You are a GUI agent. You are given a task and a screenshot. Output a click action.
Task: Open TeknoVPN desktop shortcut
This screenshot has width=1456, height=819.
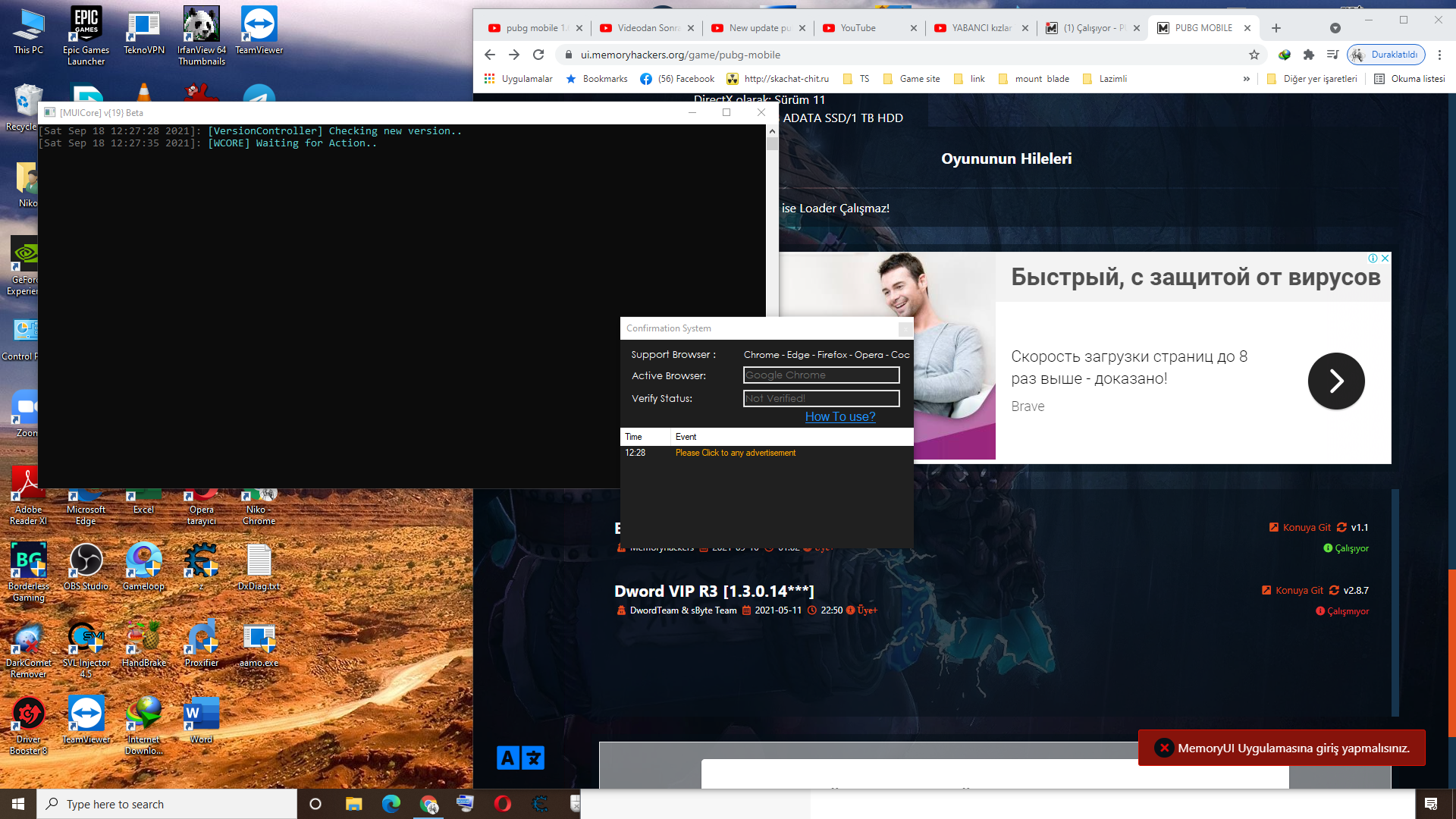tap(144, 32)
